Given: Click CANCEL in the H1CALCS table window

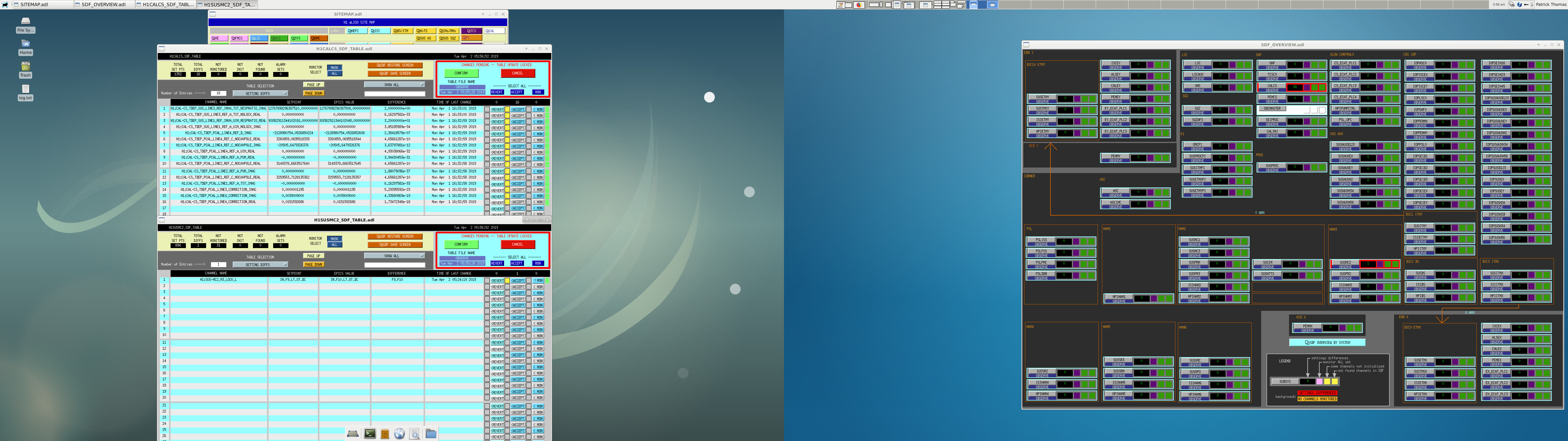Looking at the screenshot, I should click(517, 73).
